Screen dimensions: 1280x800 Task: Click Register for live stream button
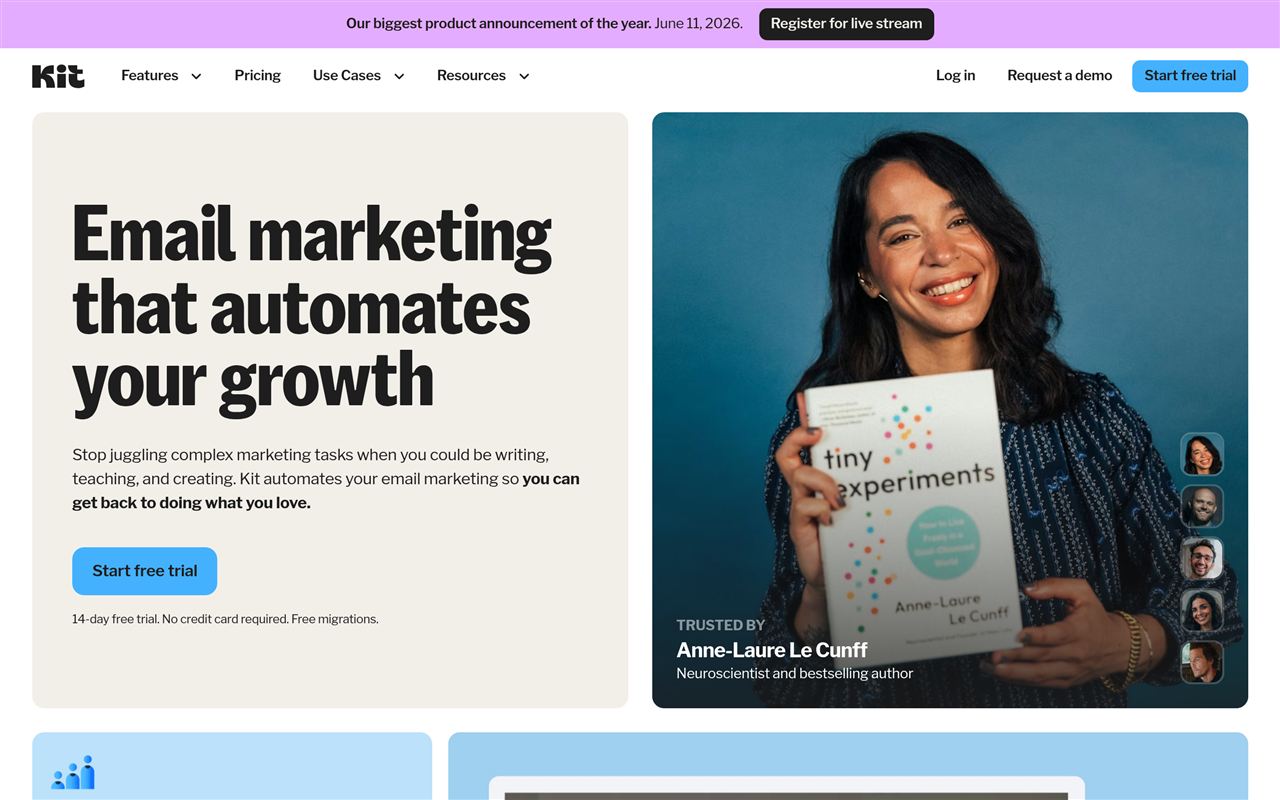[846, 24]
